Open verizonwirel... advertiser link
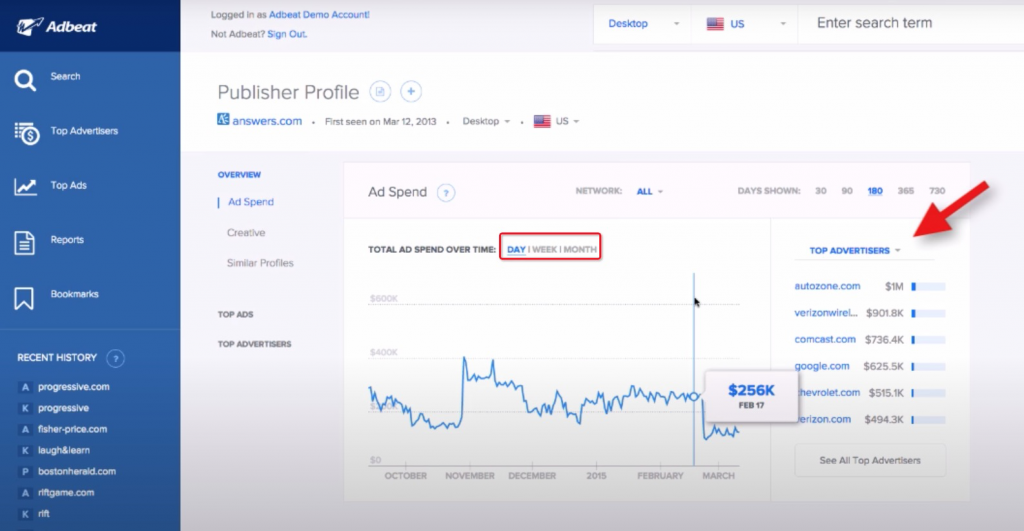The image size is (1024, 531). 825,313
